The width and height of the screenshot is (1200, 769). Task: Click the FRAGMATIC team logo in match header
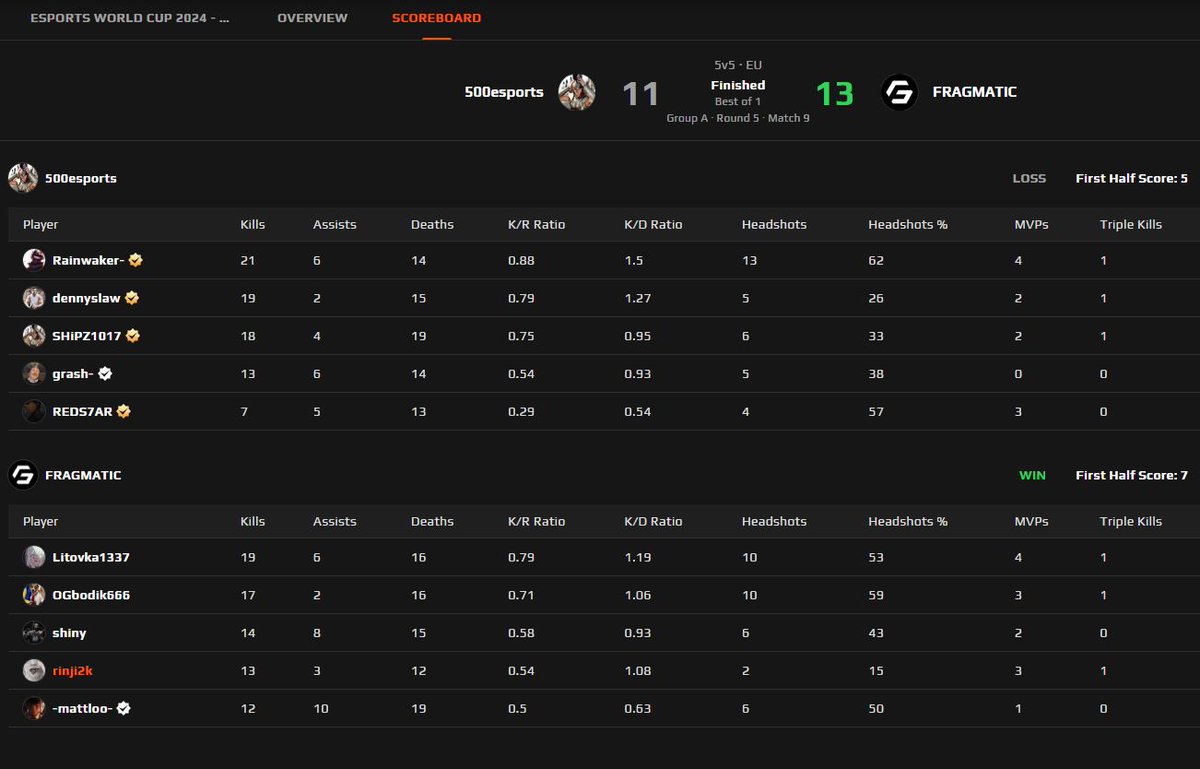[x=900, y=92]
